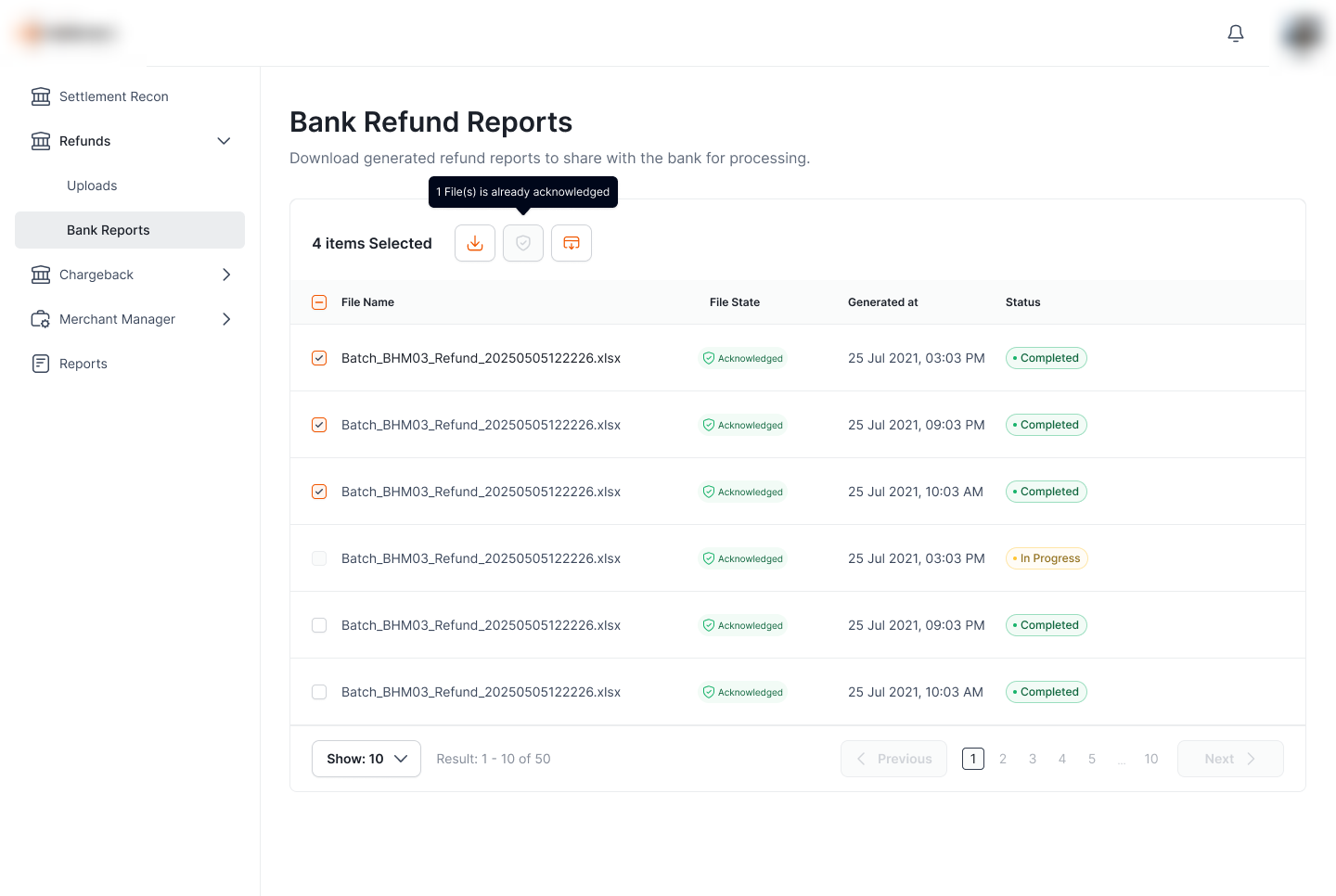Select the Chargeback sidebar label

click(96, 275)
